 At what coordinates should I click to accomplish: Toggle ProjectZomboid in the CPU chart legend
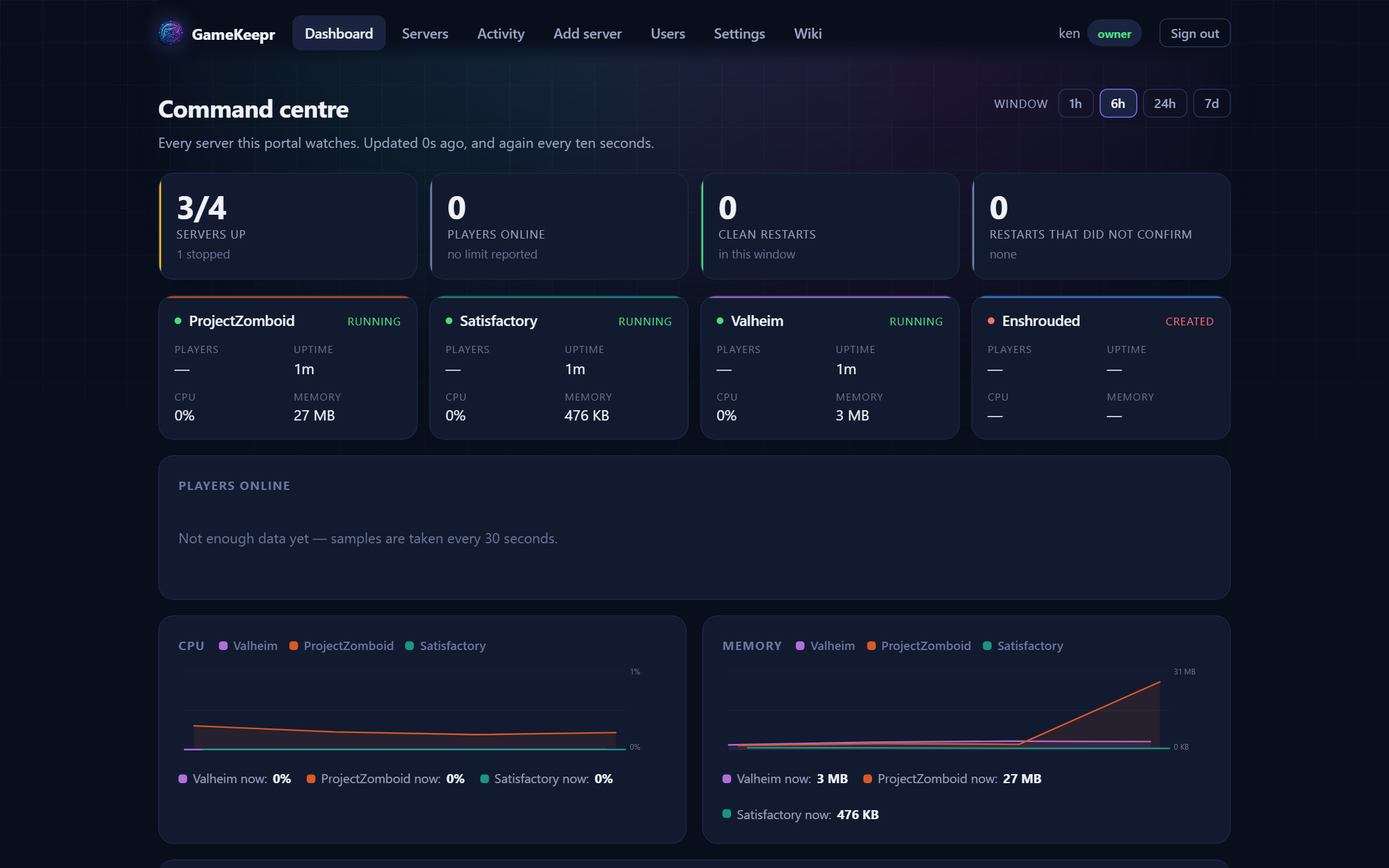pos(341,646)
